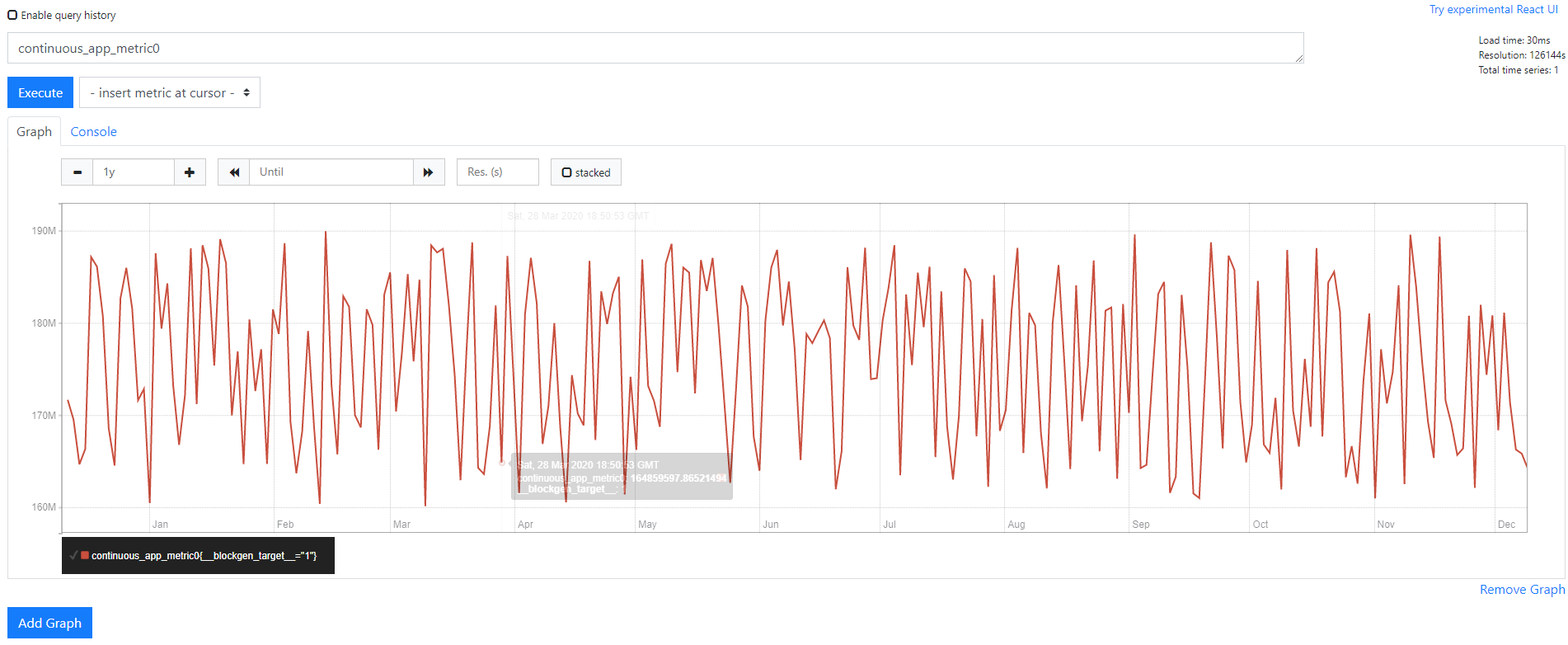Click the 1y time range field
The height and width of the screenshot is (645, 1568).
coord(133,172)
